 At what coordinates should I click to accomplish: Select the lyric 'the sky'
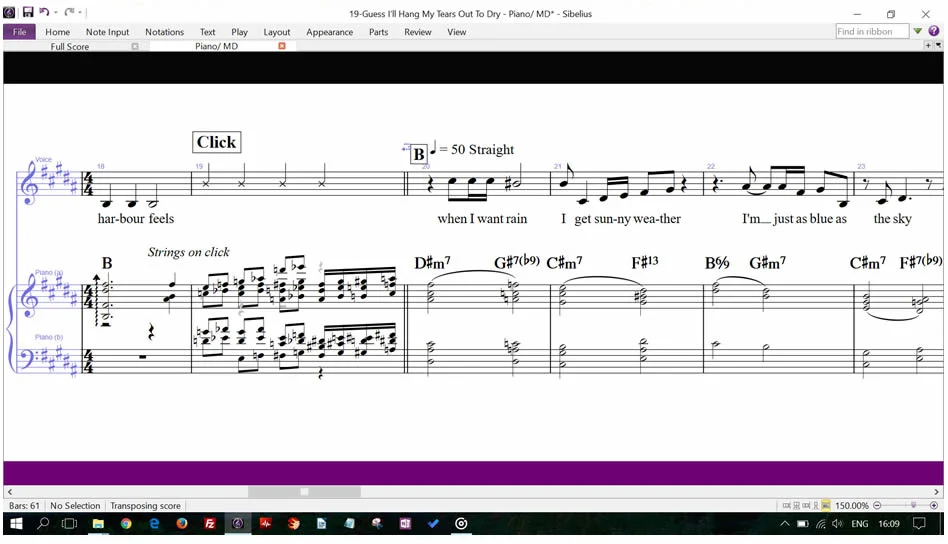tap(892, 219)
